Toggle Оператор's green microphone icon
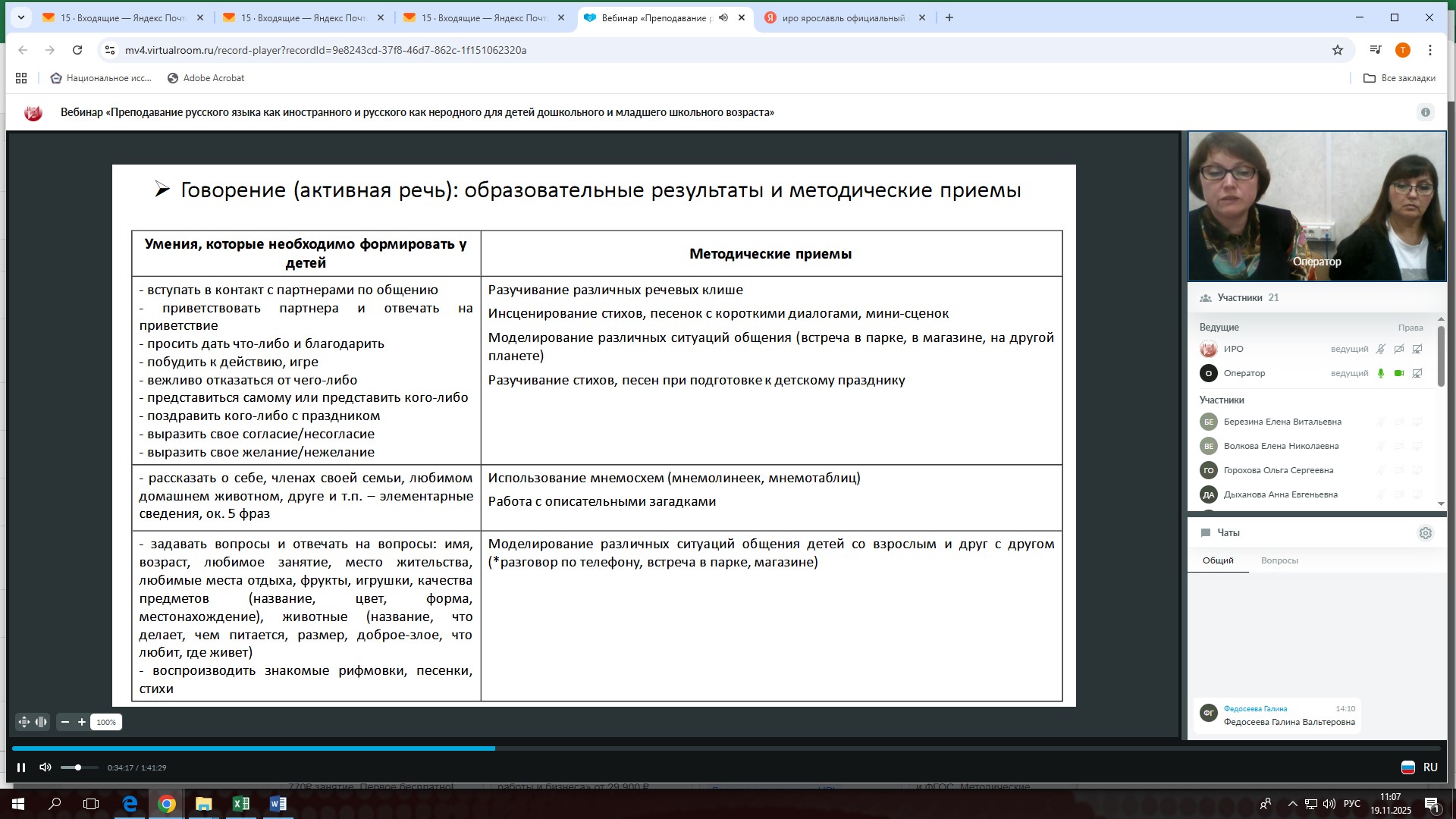The width and height of the screenshot is (1456, 819). 1381,373
